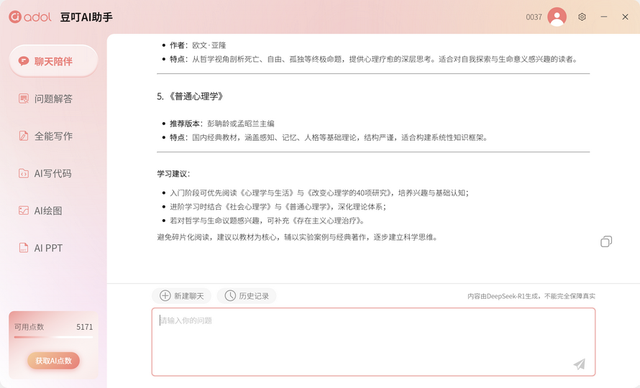Click the 豆叮AI助手 title text
Screen dimensions: 640x388
click(86, 17)
